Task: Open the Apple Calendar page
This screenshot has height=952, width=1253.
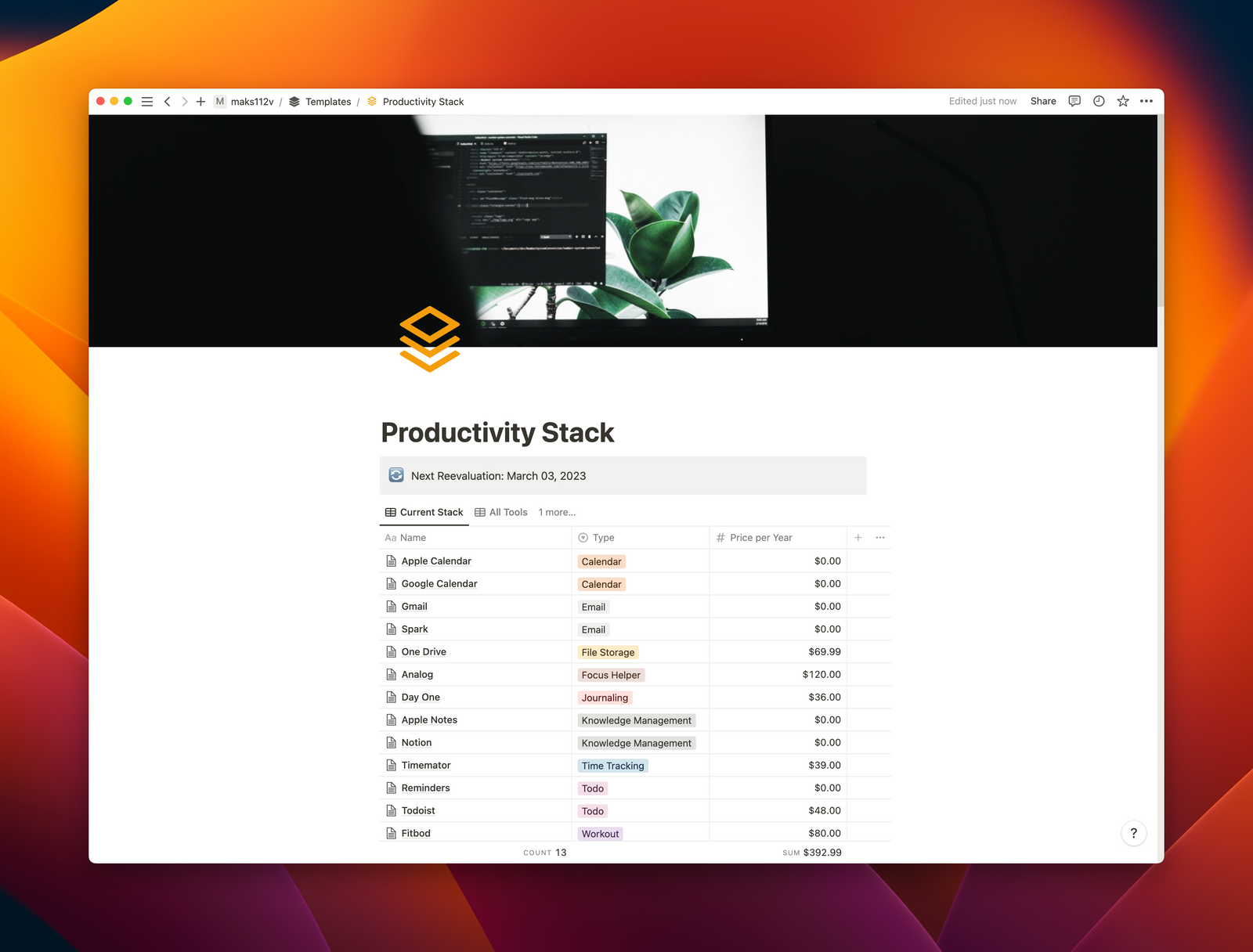Action: click(x=436, y=561)
